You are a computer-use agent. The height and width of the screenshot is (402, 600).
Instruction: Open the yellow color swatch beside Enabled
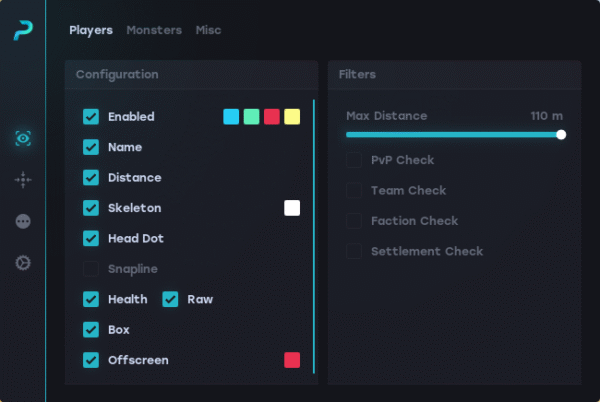tap(292, 117)
